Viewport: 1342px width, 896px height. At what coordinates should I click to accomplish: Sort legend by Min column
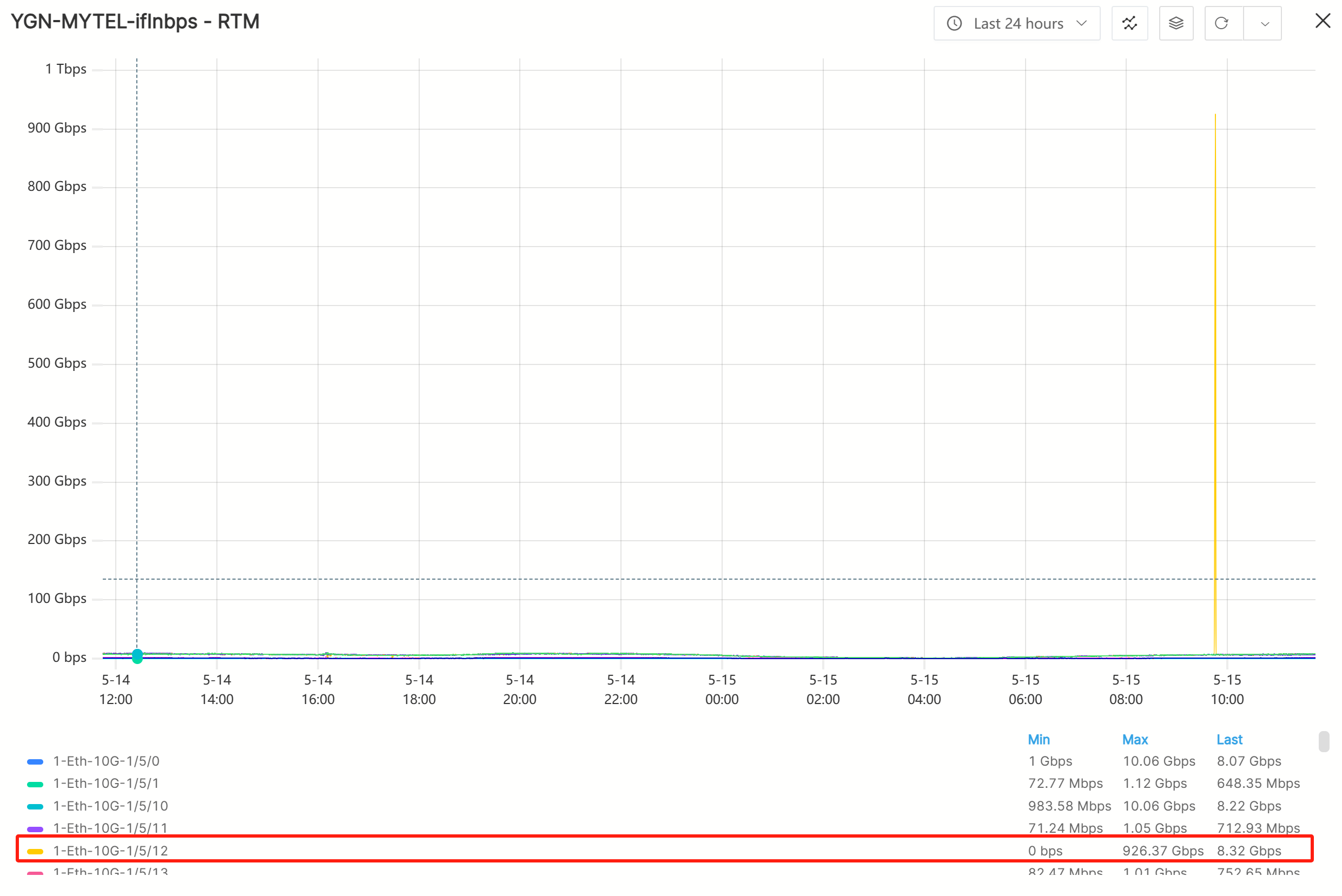(x=1039, y=739)
